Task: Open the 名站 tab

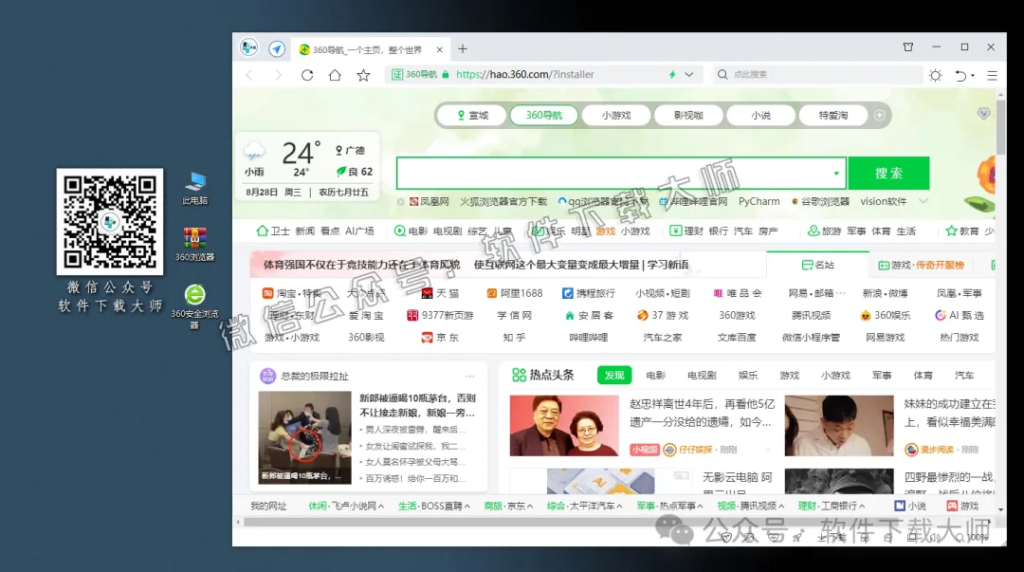Action: click(818, 264)
